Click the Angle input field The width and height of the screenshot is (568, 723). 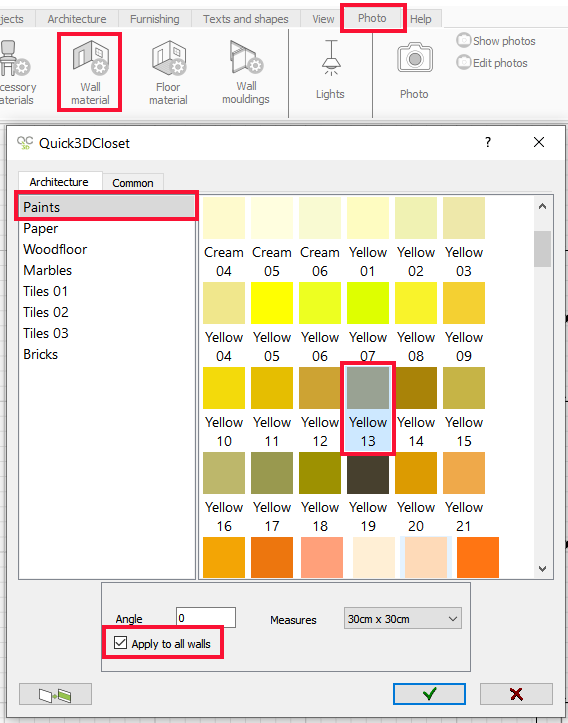(x=206, y=618)
